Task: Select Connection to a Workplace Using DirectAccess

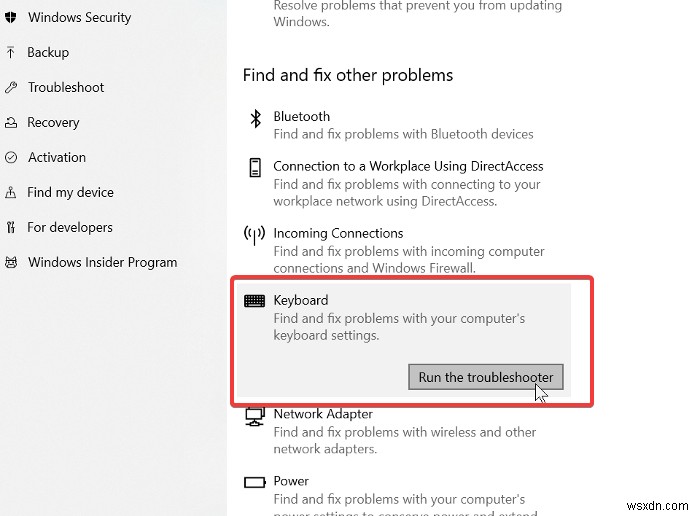Action: pyautogui.click(x=408, y=167)
